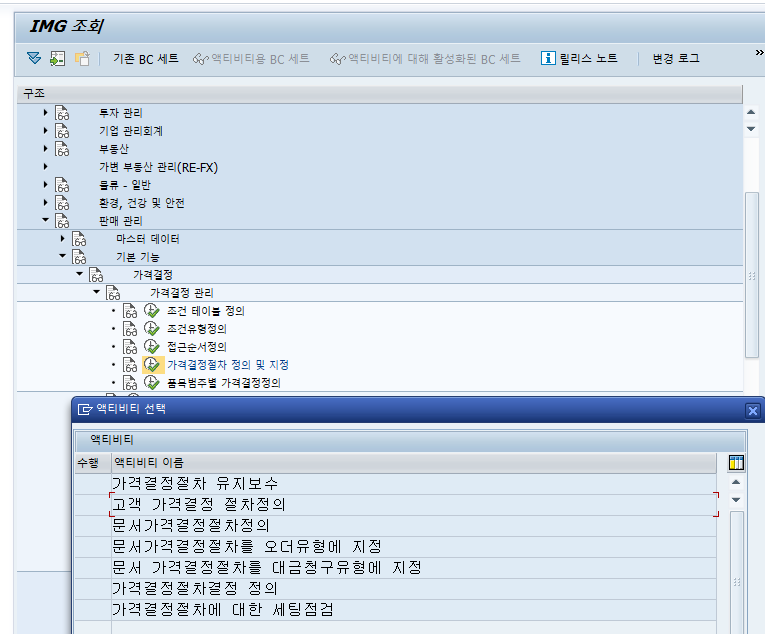Select 가격결정절차 정의 및 지정 row text
This screenshot has height=634, width=765.
228,365
